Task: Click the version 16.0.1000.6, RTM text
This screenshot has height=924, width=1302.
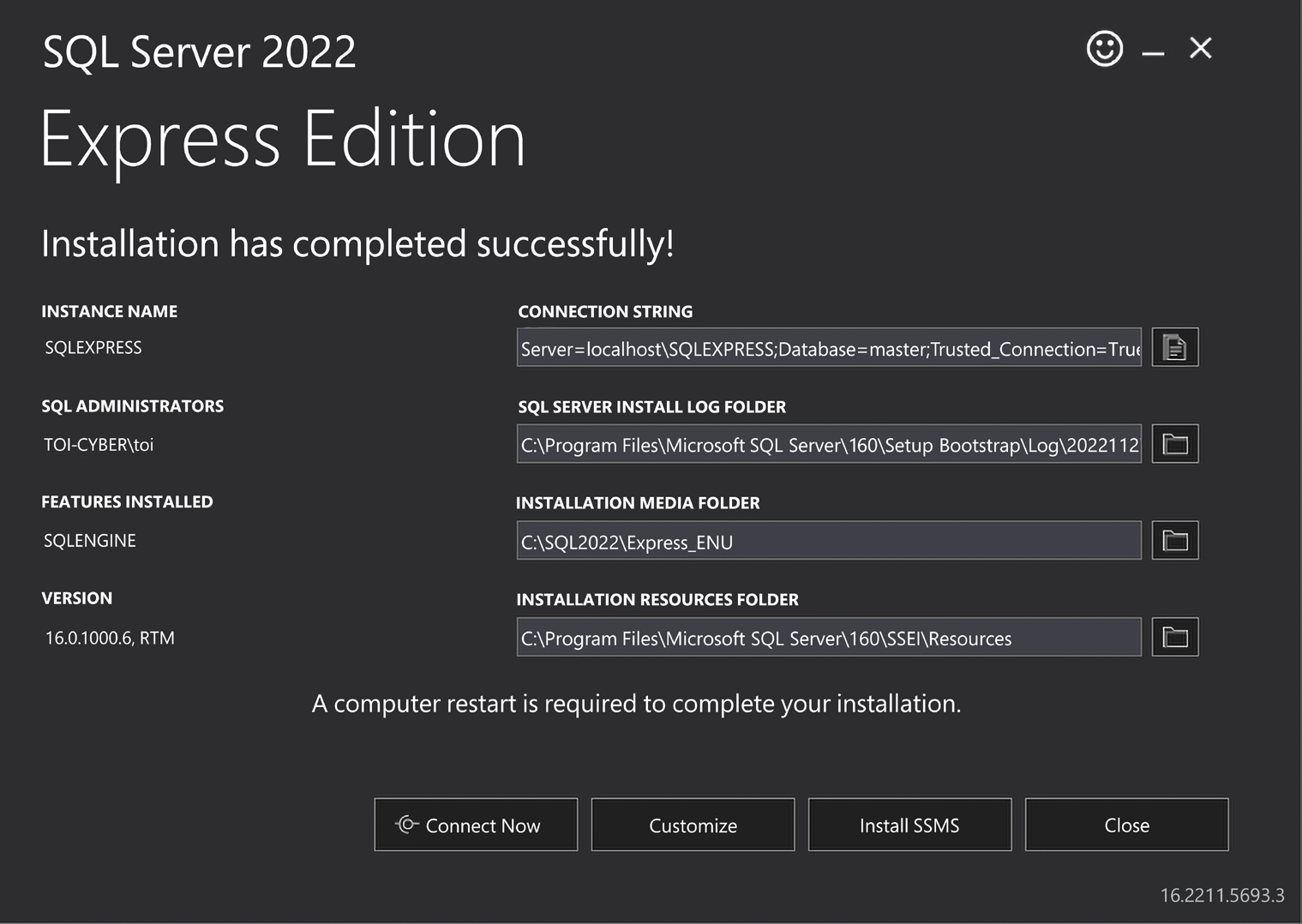Action: click(110, 638)
